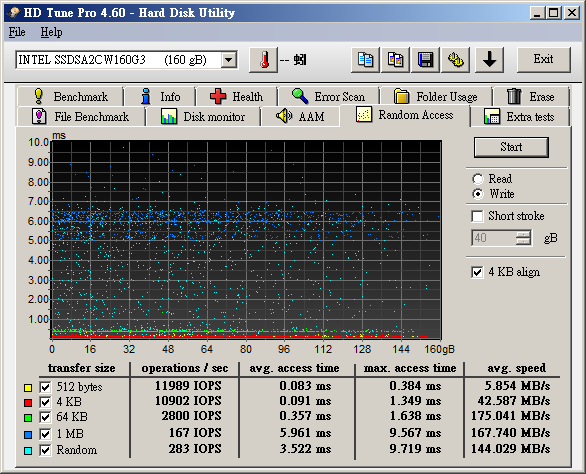586x474 pixels.
Task: Click the temperature thermometer icon
Action: point(263,60)
